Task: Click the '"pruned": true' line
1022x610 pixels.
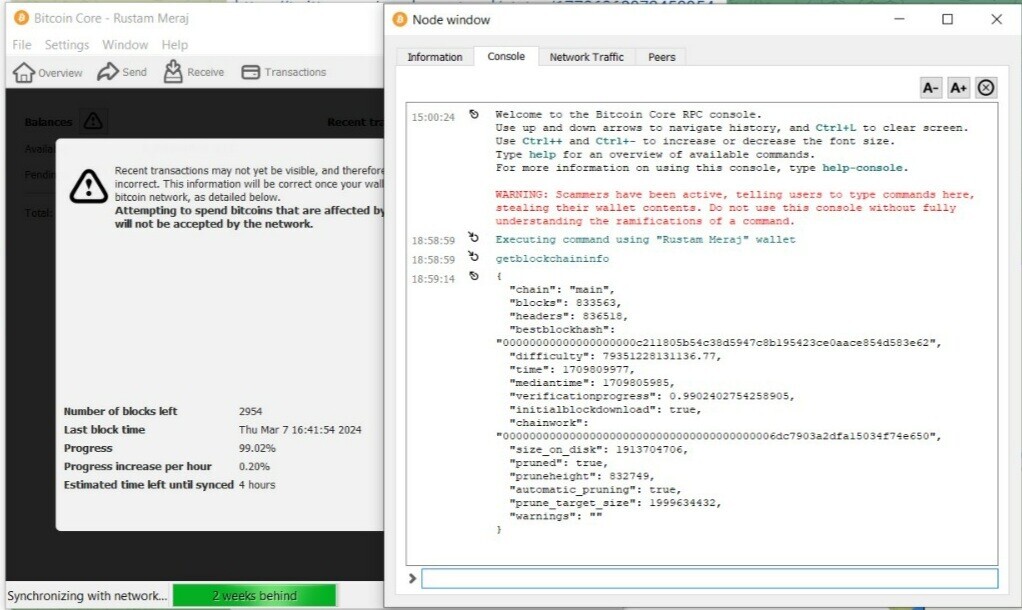Action: point(559,463)
